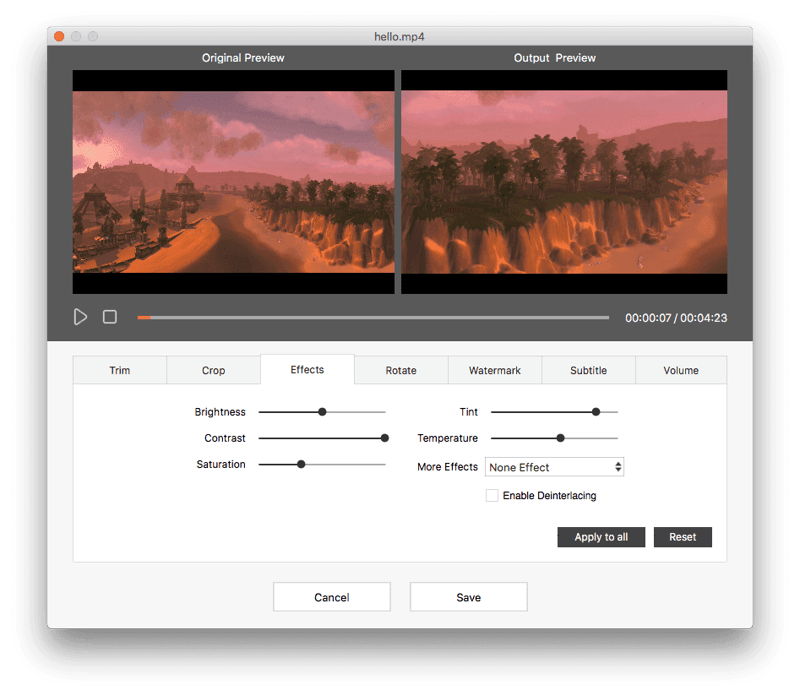Select the Rotate tab
This screenshot has height=696, width=800.
pyautogui.click(x=401, y=370)
